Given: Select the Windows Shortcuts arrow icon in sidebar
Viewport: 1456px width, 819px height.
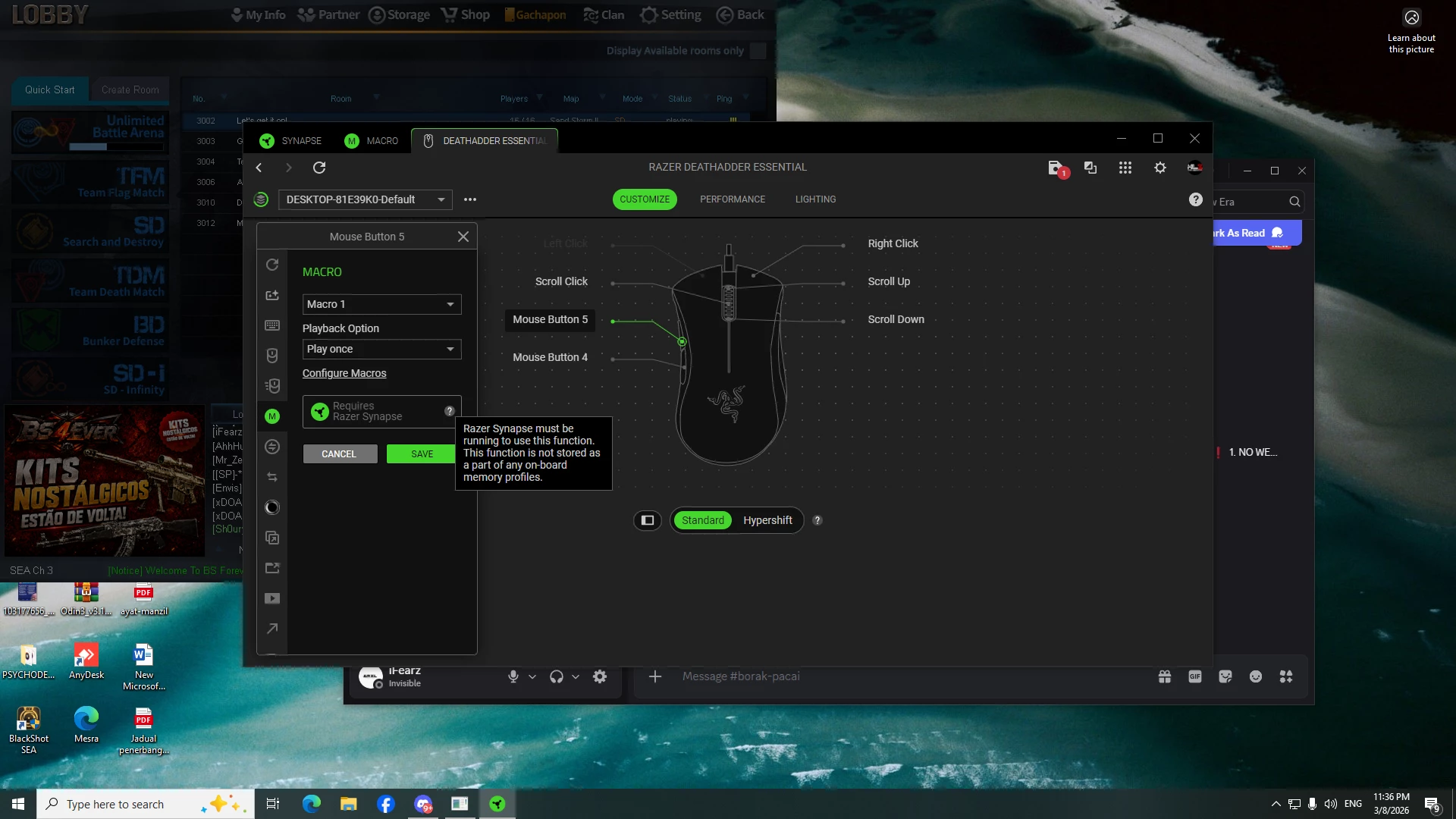Looking at the screenshot, I should (272, 629).
